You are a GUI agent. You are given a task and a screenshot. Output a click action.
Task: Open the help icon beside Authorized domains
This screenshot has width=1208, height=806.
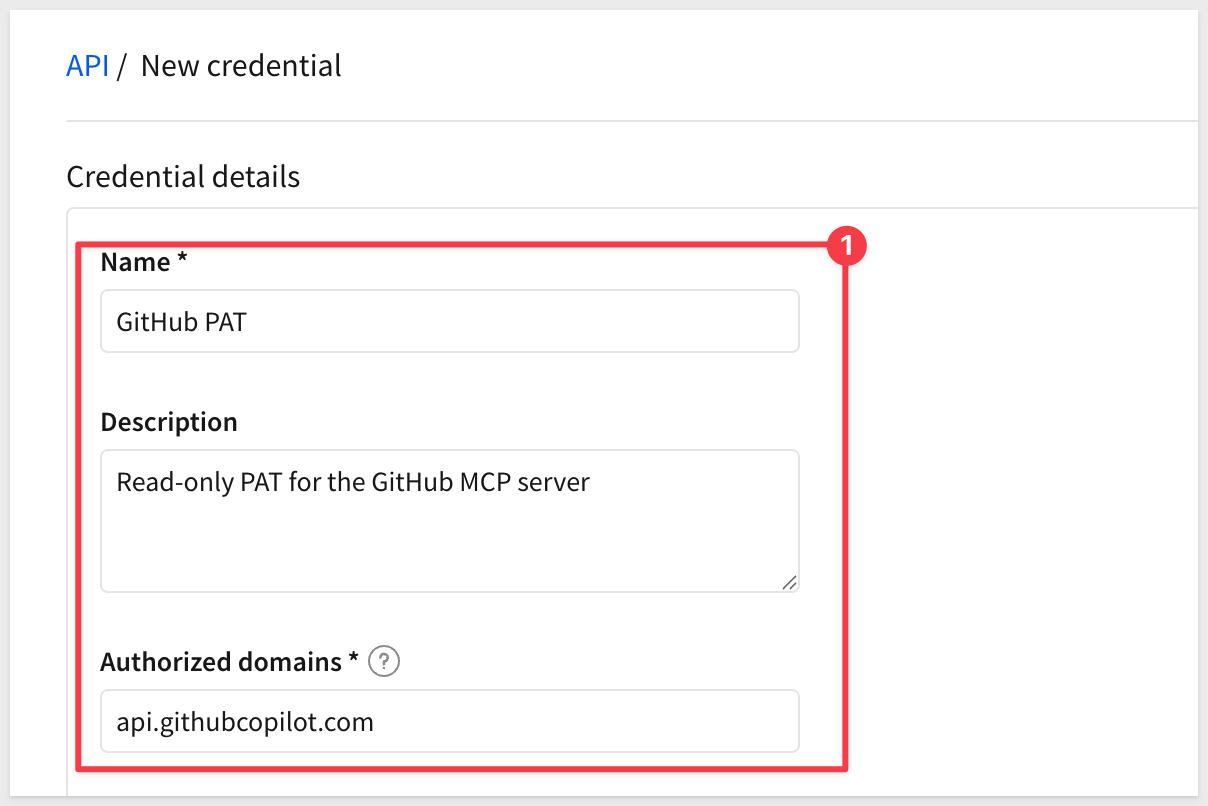[x=384, y=662]
